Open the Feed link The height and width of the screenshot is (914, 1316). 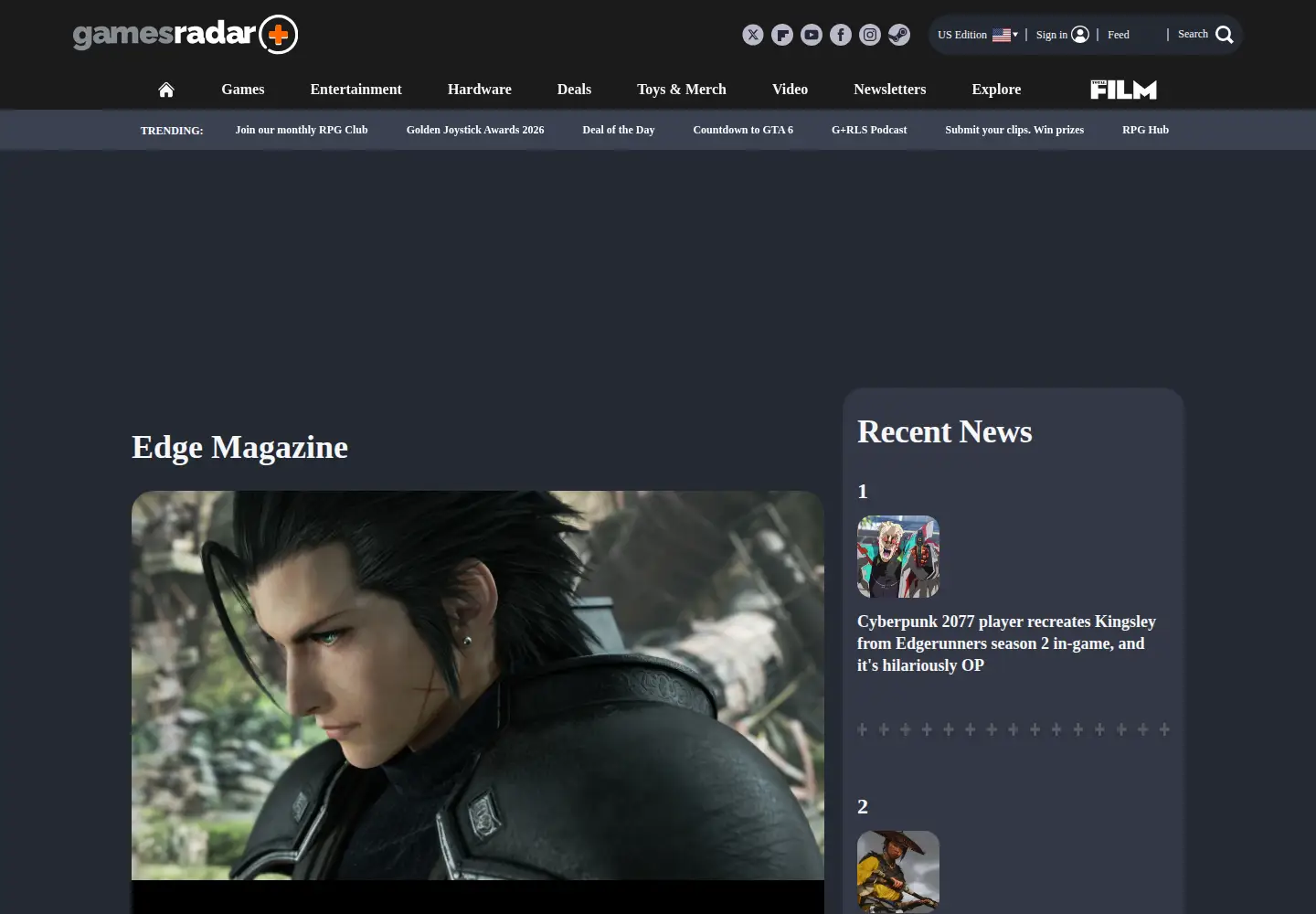[1119, 35]
